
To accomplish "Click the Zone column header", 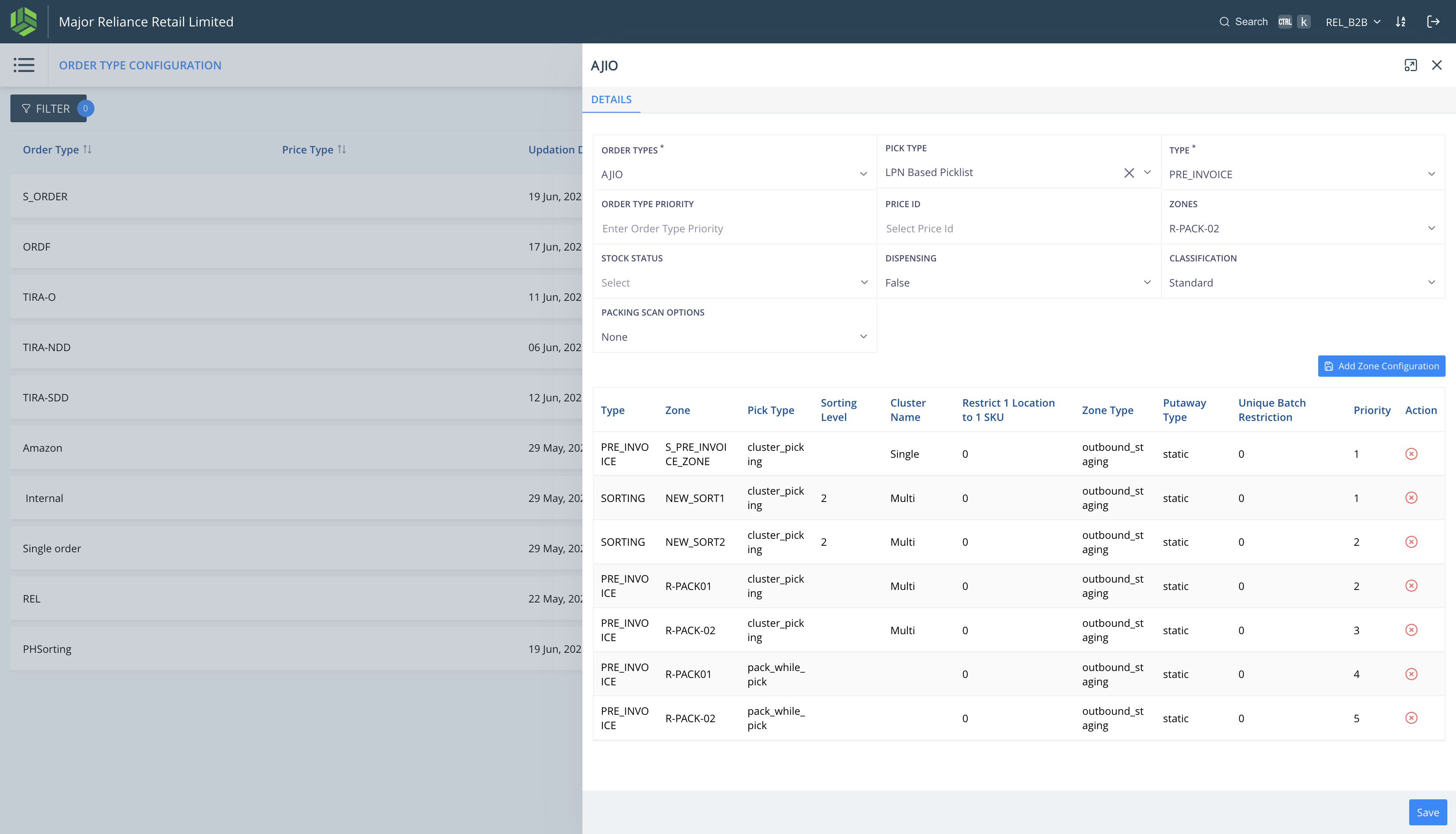I will 677,410.
